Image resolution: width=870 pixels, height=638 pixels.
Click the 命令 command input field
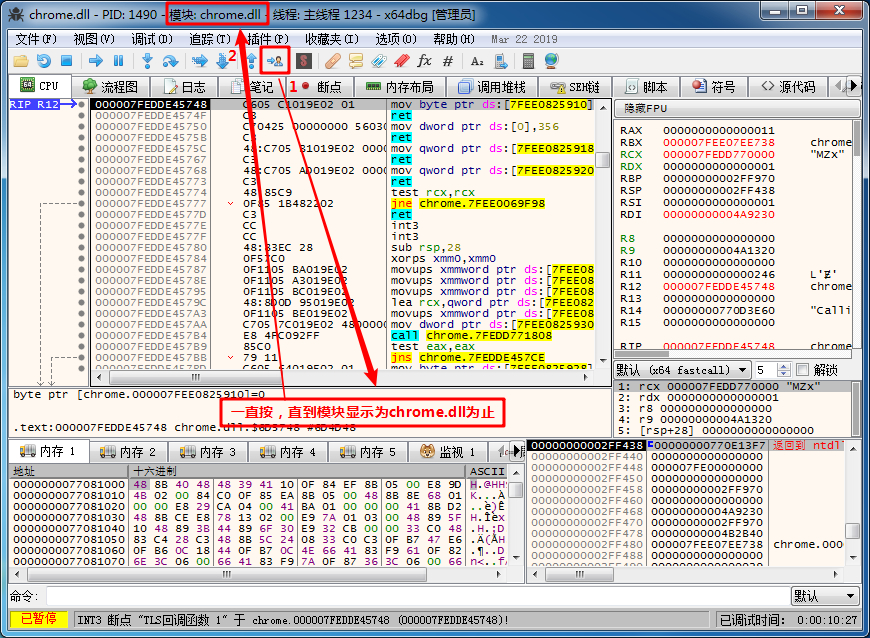pyautogui.click(x=417, y=596)
